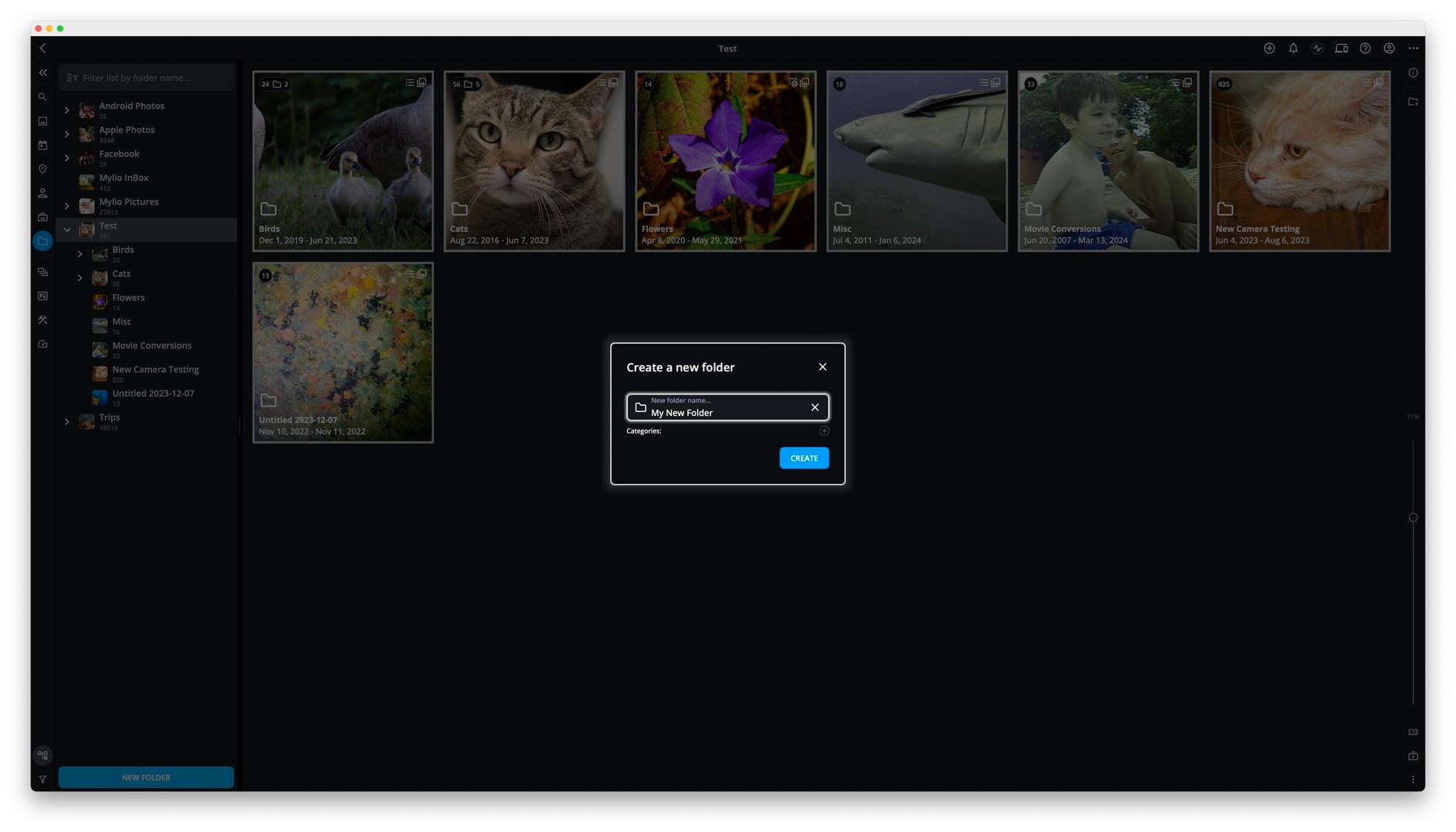The height and width of the screenshot is (832, 1456).
Task: Add a category with the plus icon
Action: [x=824, y=431]
